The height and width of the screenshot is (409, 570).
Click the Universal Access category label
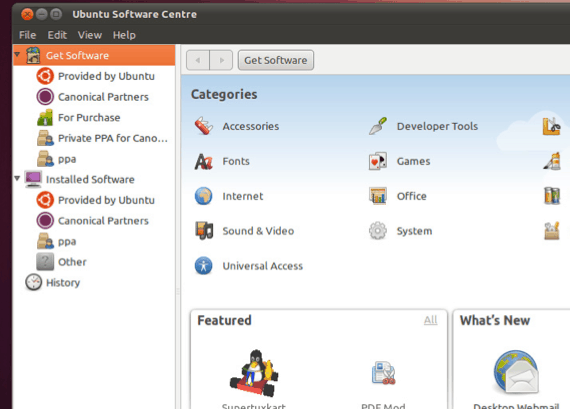[262, 266]
